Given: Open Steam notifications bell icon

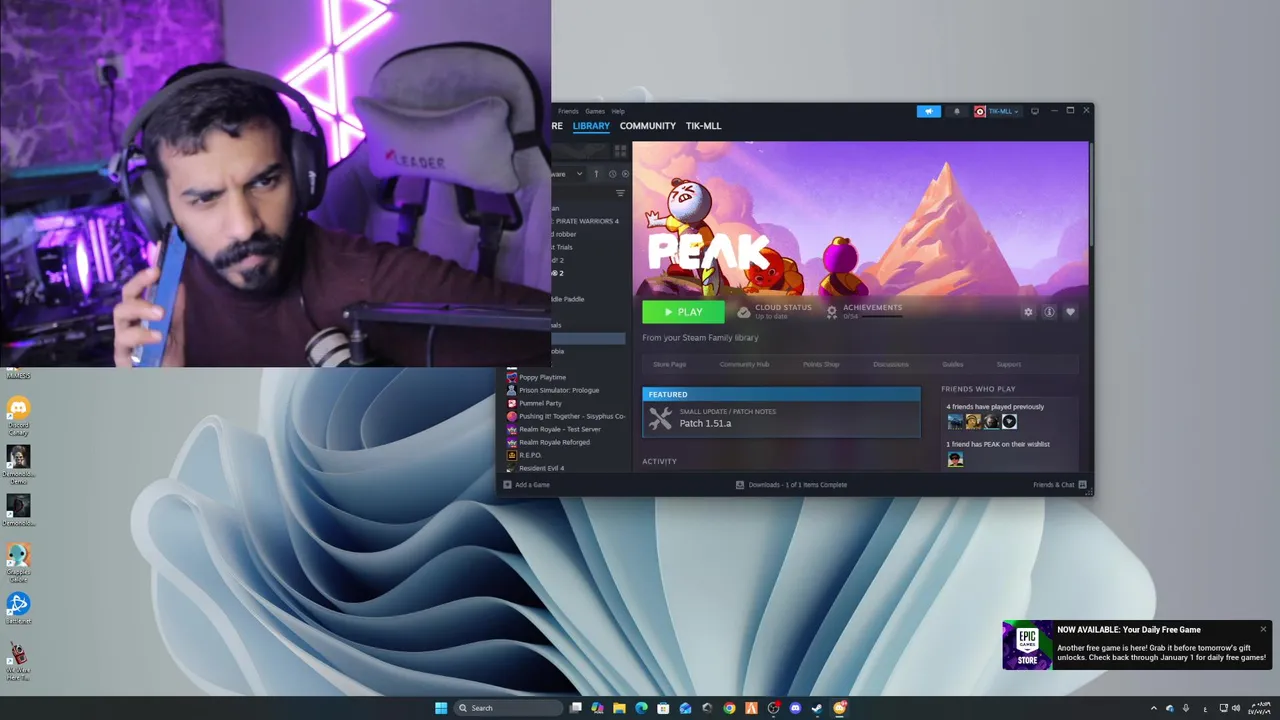Looking at the screenshot, I should coord(956,111).
